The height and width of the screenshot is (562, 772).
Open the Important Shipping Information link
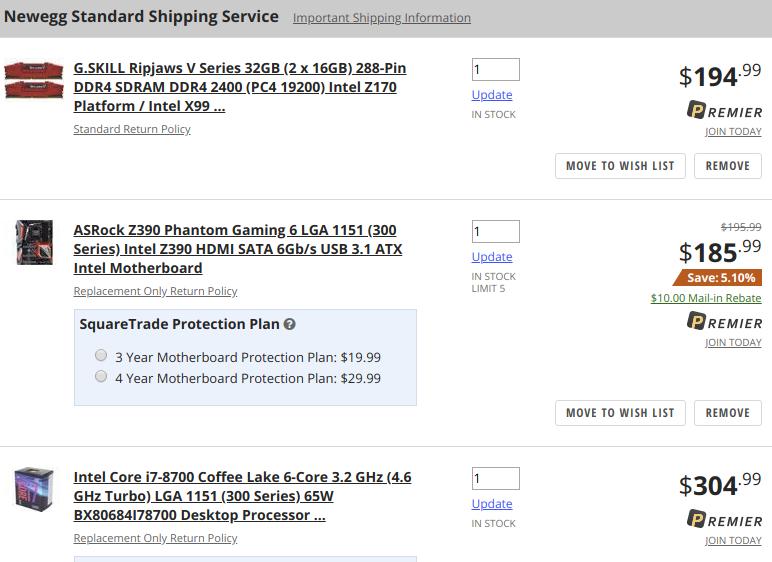[382, 18]
